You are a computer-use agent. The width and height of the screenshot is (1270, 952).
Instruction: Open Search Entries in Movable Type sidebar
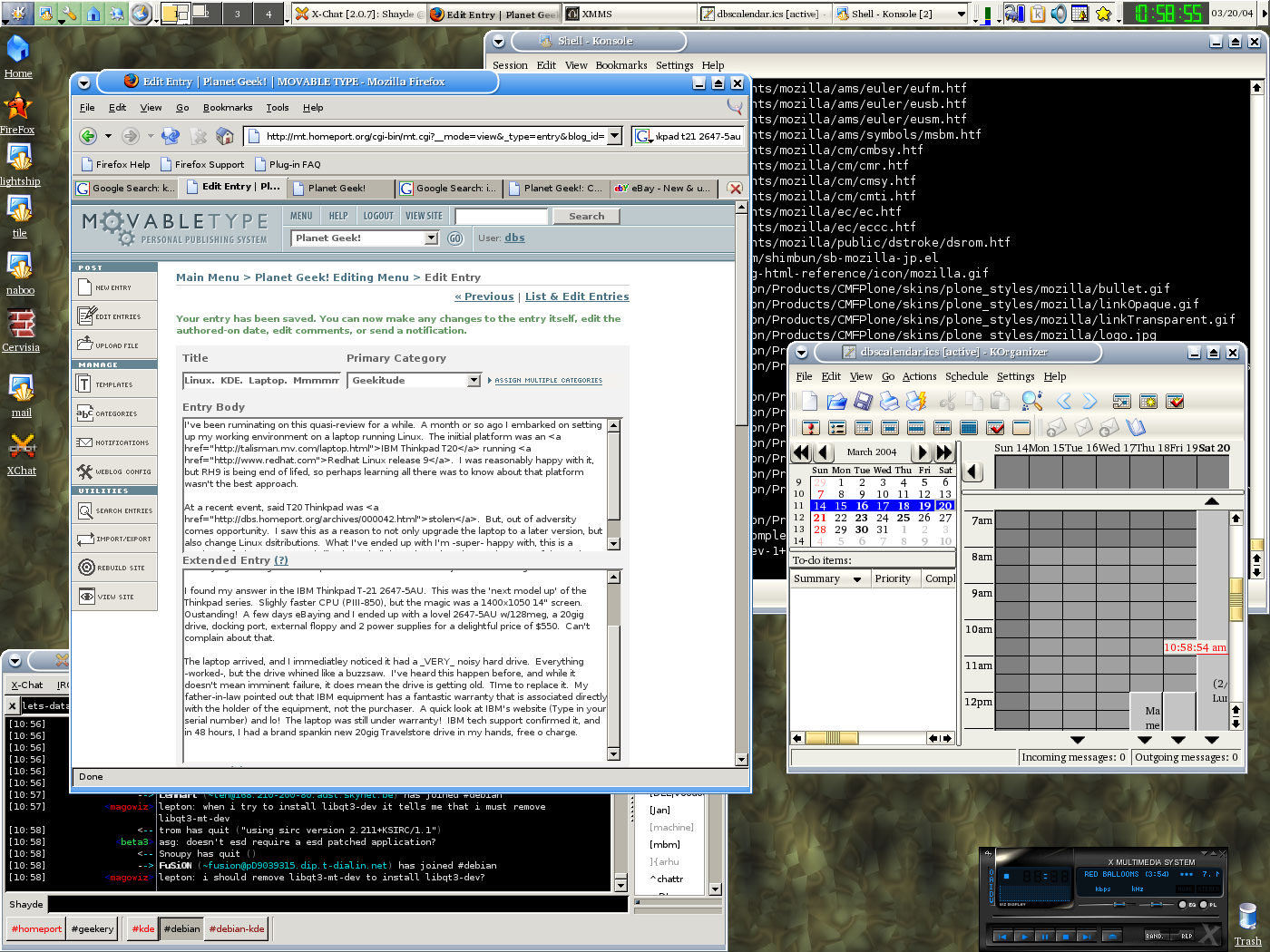(x=114, y=510)
